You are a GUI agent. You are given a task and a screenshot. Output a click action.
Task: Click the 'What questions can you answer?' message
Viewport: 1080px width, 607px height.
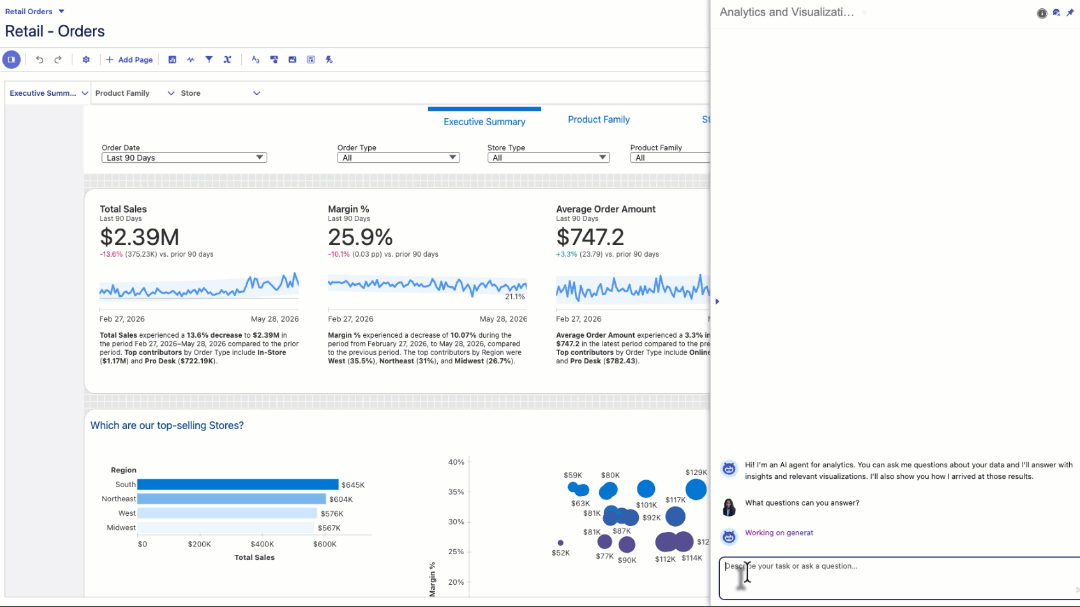coord(802,503)
